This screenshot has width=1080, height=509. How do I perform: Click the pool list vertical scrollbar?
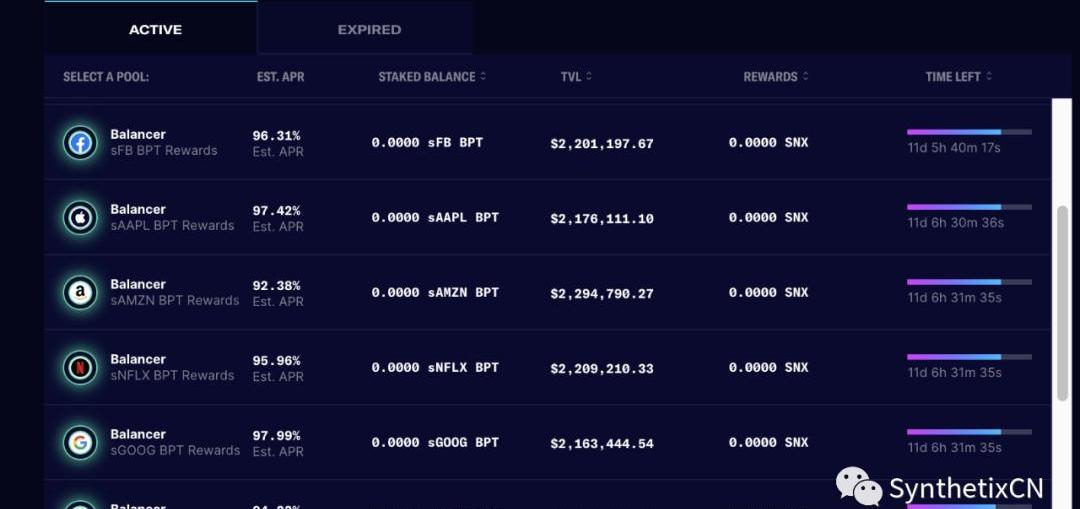coord(1063,303)
